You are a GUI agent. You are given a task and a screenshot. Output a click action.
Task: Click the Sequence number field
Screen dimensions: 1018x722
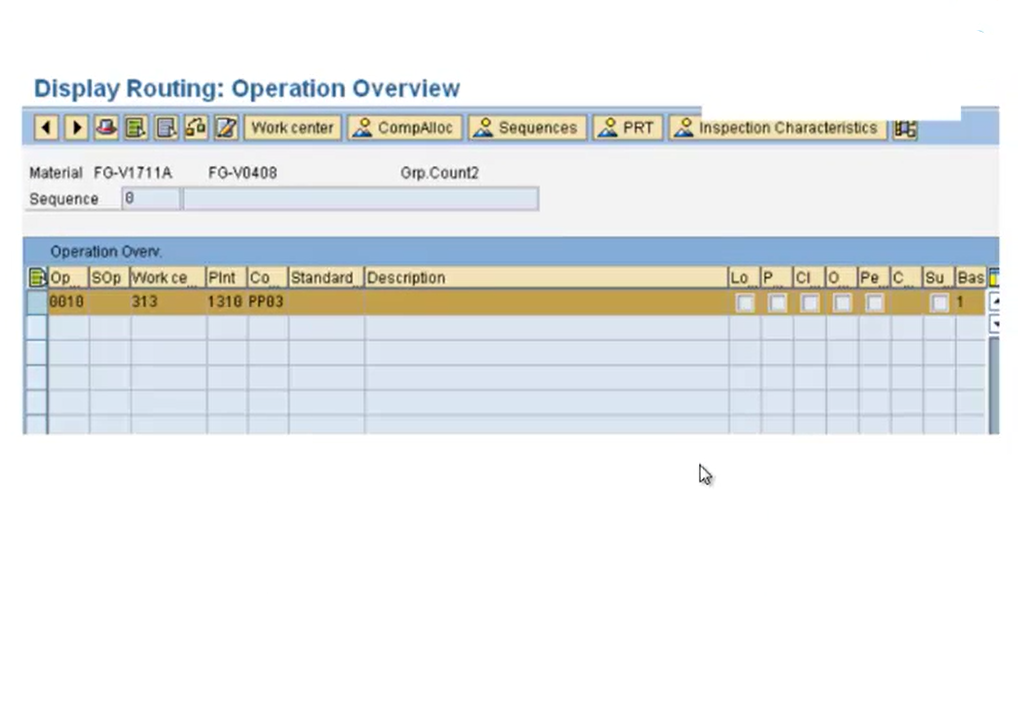pos(151,199)
